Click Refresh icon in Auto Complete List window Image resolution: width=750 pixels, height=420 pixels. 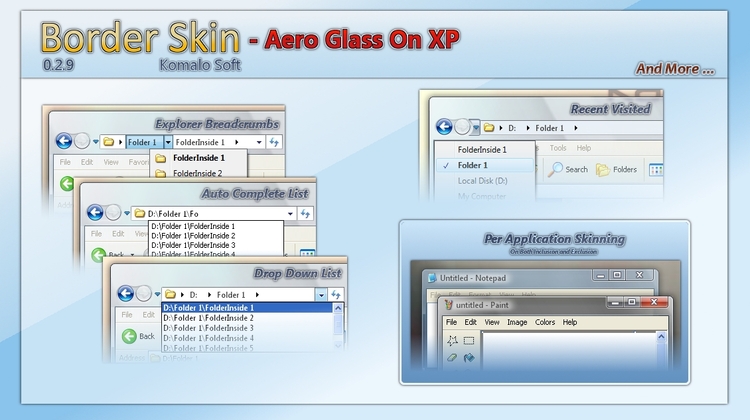click(x=306, y=214)
